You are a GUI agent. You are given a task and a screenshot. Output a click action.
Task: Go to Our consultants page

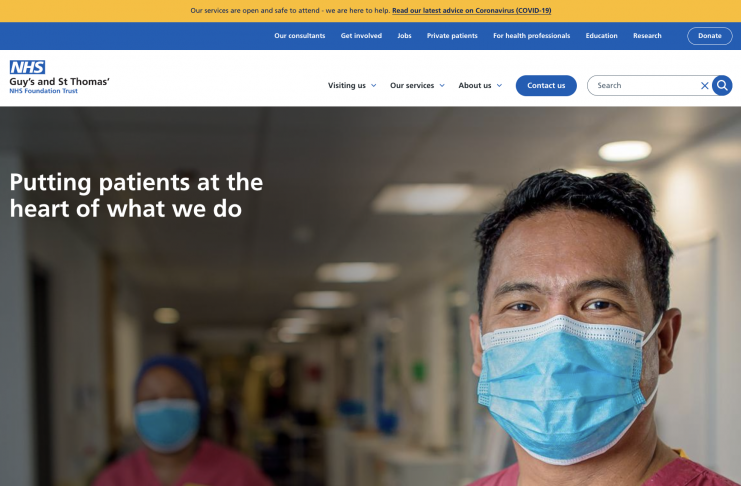[300, 36]
